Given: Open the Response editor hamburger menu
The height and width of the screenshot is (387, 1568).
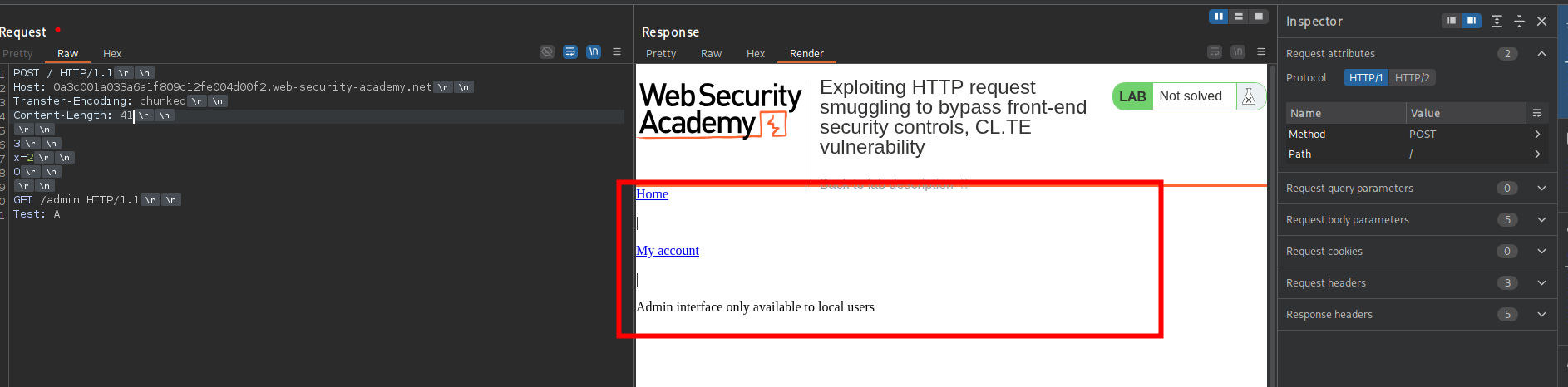Looking at the screenshot, I should 1261,51.
